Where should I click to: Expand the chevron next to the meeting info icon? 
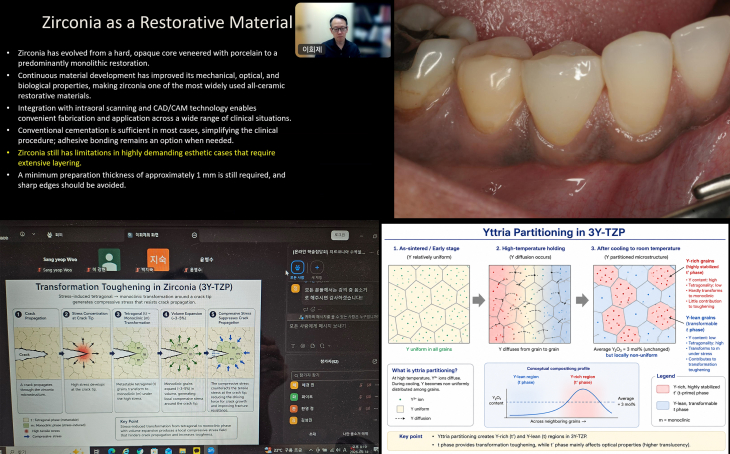[x=33, y=234]
